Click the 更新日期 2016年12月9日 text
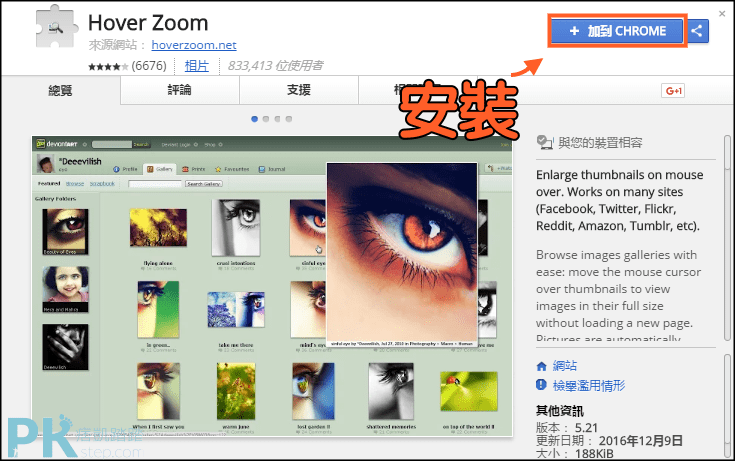735x461 pixels. point(609,441)
